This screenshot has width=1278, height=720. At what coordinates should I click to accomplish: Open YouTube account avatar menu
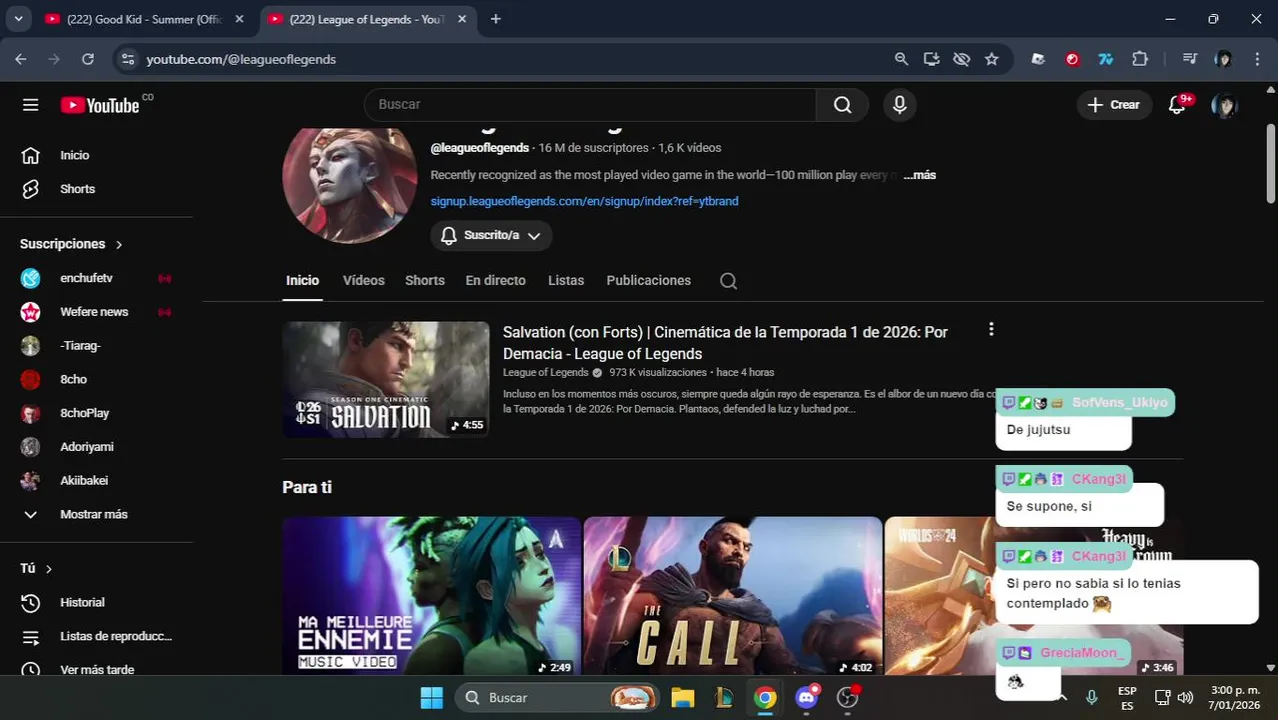tap(1224, 105)
